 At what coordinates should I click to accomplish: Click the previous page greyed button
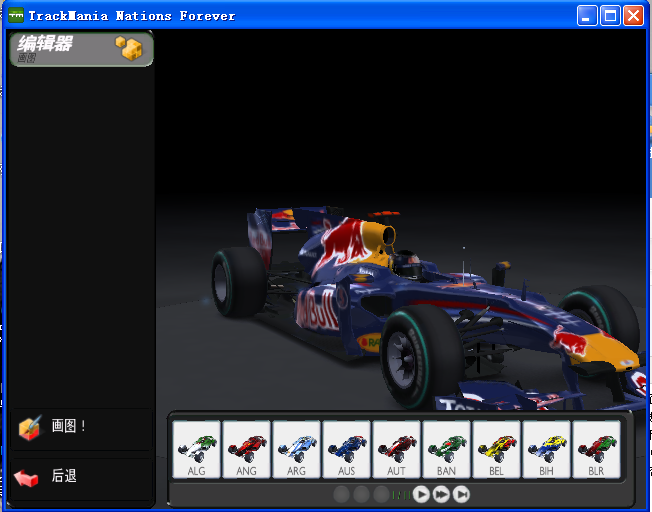pos(381,495)
